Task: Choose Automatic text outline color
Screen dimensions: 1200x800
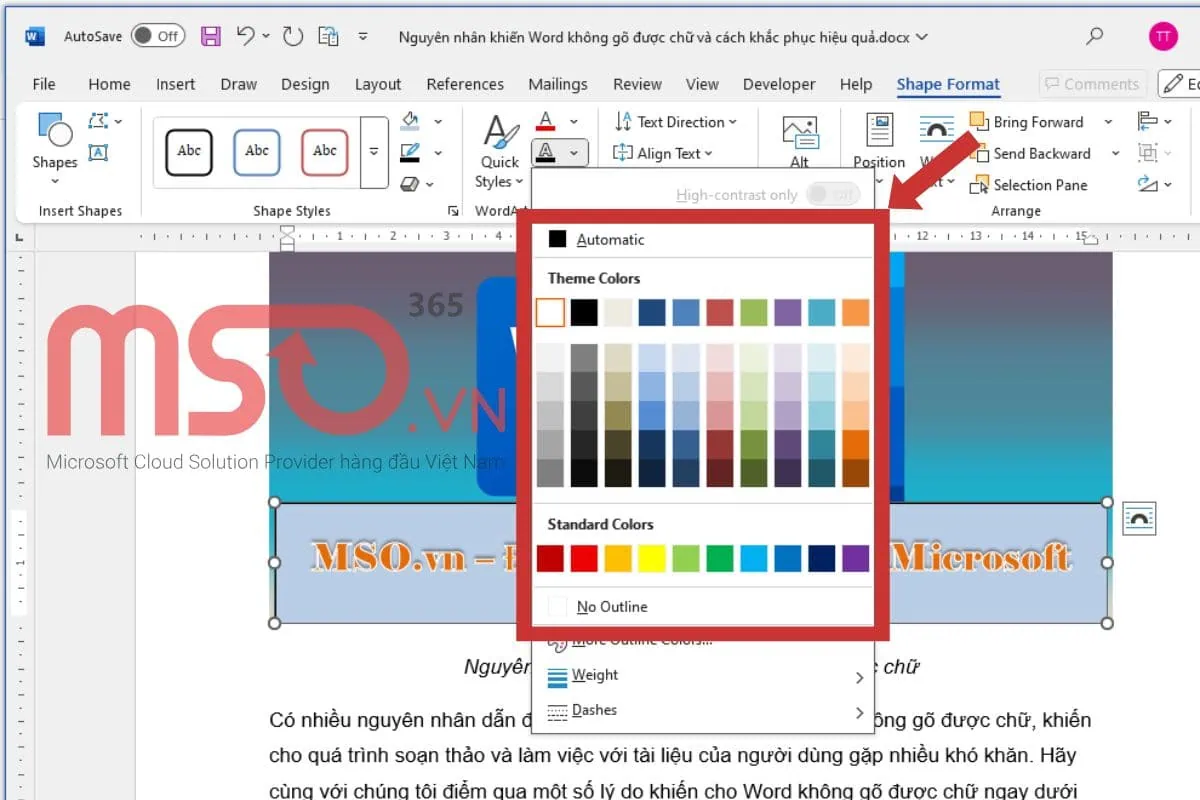Action: (610, 239)
